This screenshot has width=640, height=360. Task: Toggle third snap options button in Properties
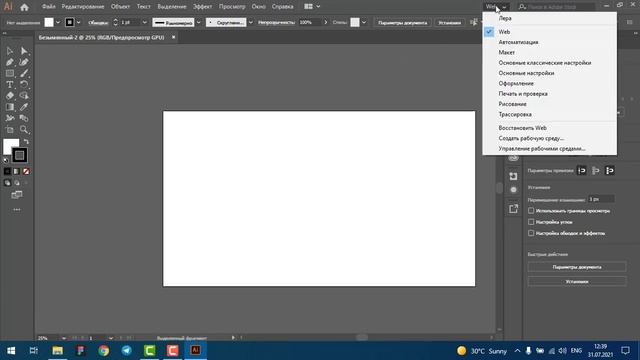[x=609, y=171]
